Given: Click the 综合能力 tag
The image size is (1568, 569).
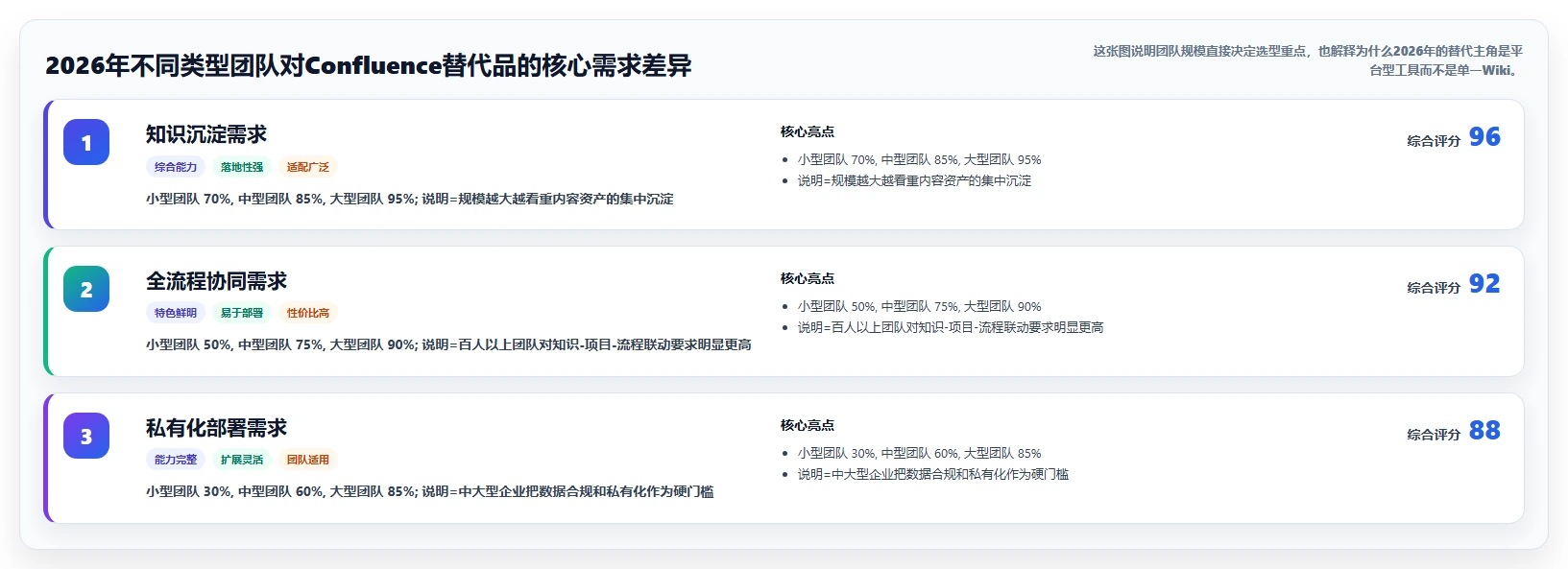Looking at the screenshot, I should tap(176, 167).
